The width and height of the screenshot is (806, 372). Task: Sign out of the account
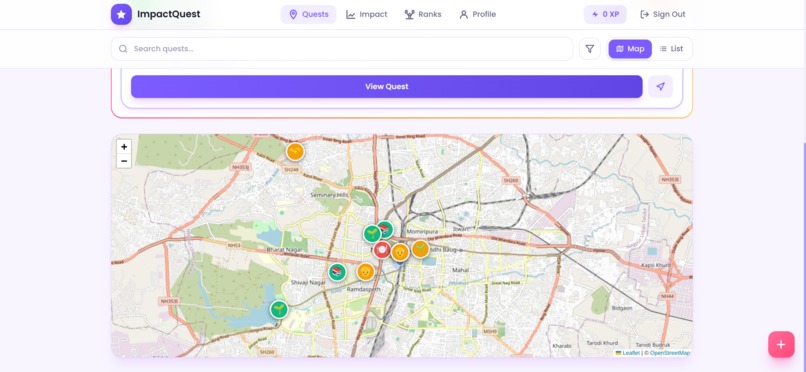663,14
